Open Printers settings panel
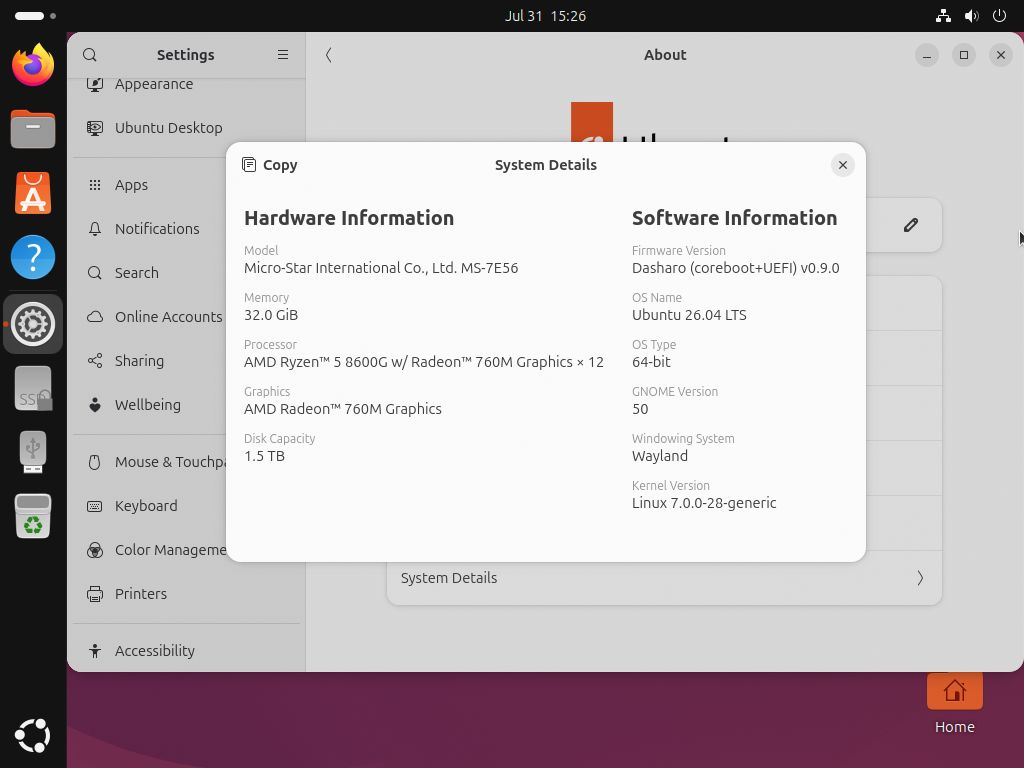Screen dimensions: 1024x768 (x=186, y=594)
